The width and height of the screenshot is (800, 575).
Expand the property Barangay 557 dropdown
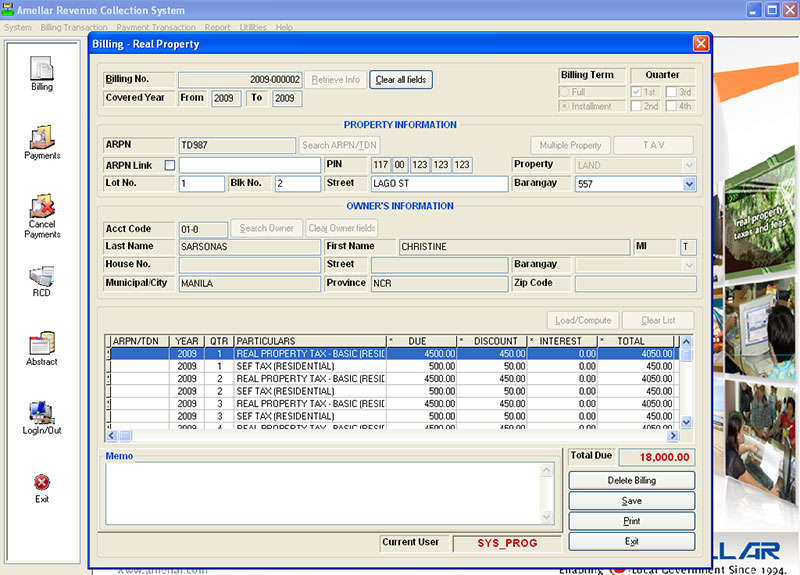tap(689, 184)
